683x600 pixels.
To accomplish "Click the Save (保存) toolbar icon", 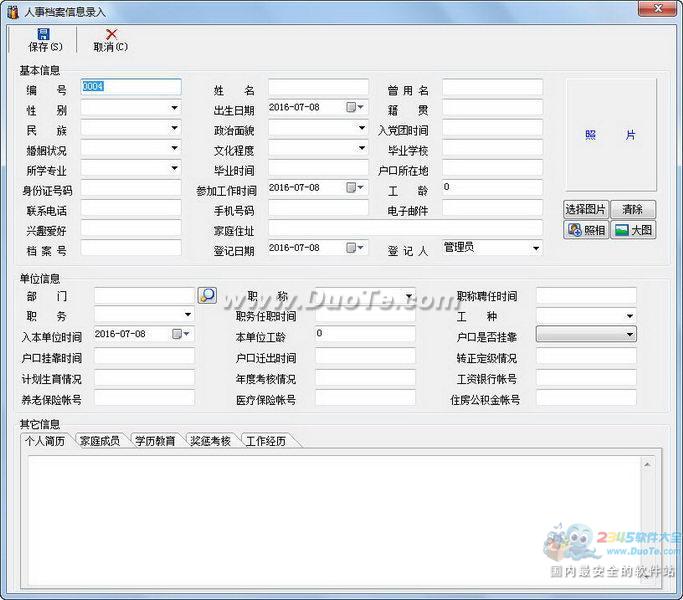I will (44, 34).
